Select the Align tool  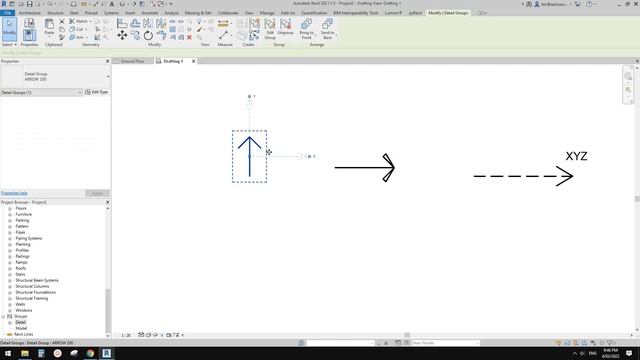pyautogui.click(x=122, y=23)
